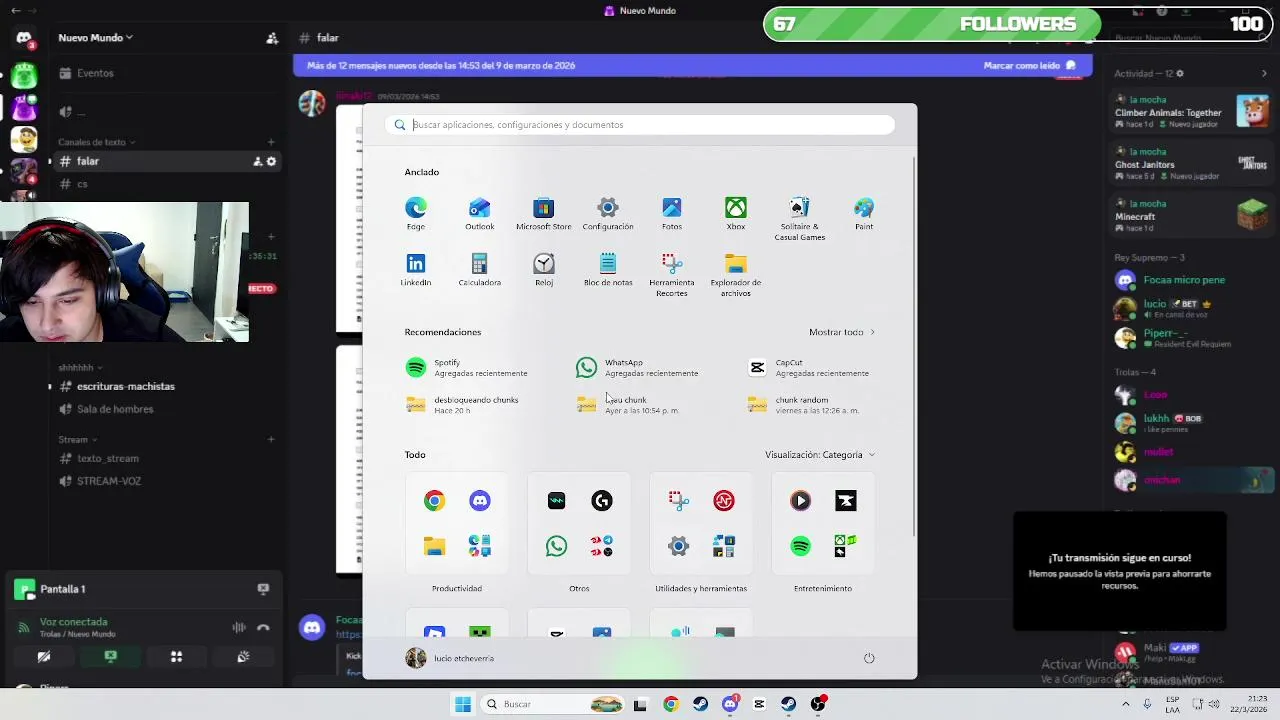Toggle screen sharing in the voice panel
1280x720 pixels.
click(110, 657)
